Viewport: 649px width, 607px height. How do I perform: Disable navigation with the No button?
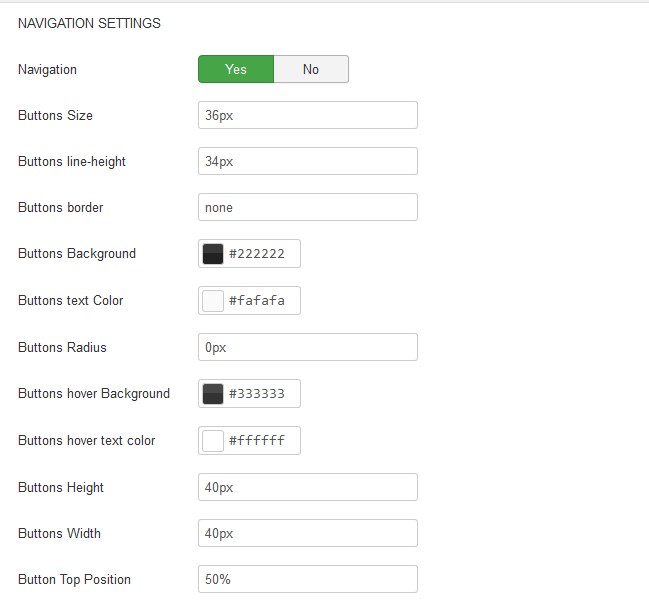point(311,69)
